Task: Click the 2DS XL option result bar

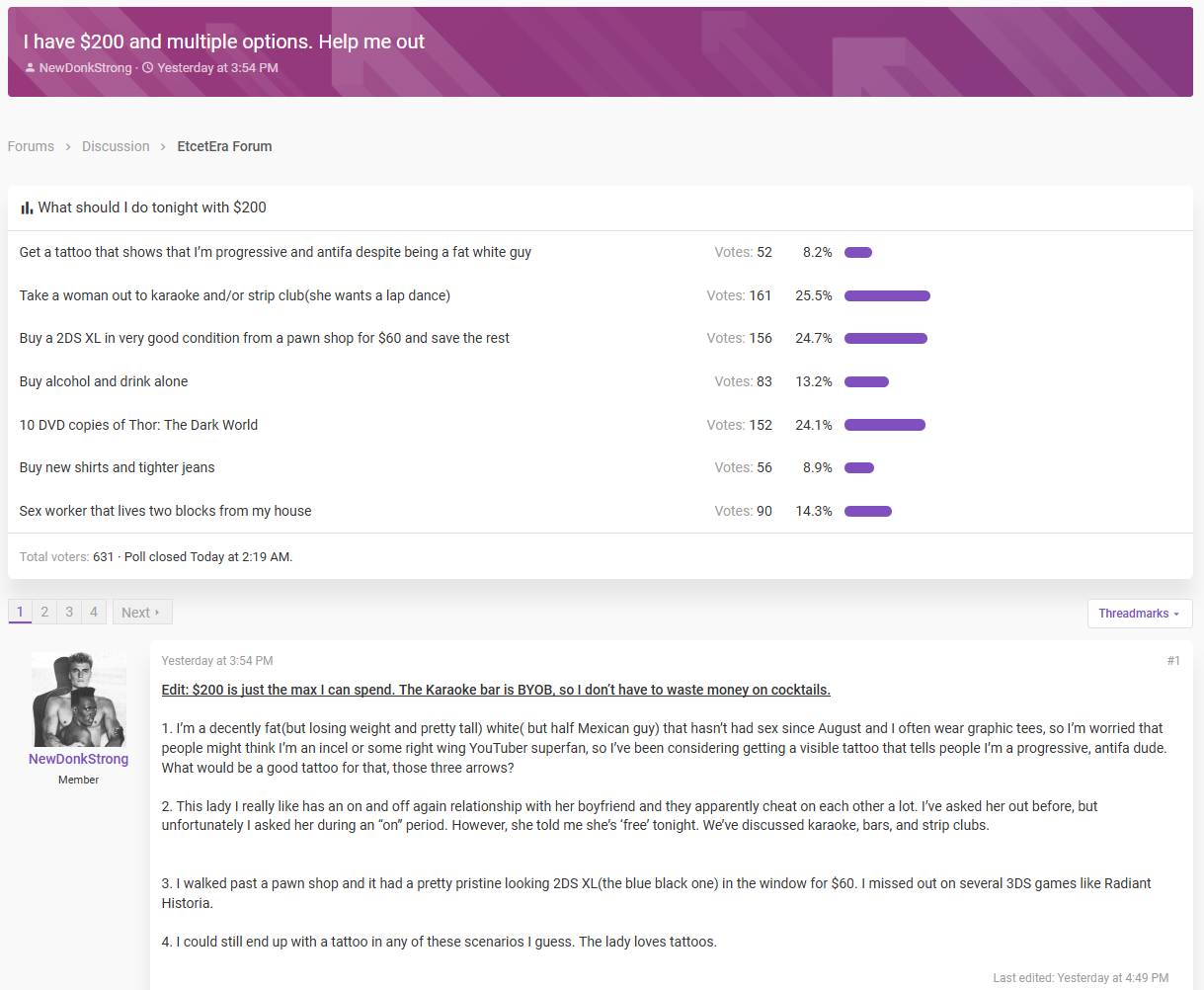Action: 886,338
